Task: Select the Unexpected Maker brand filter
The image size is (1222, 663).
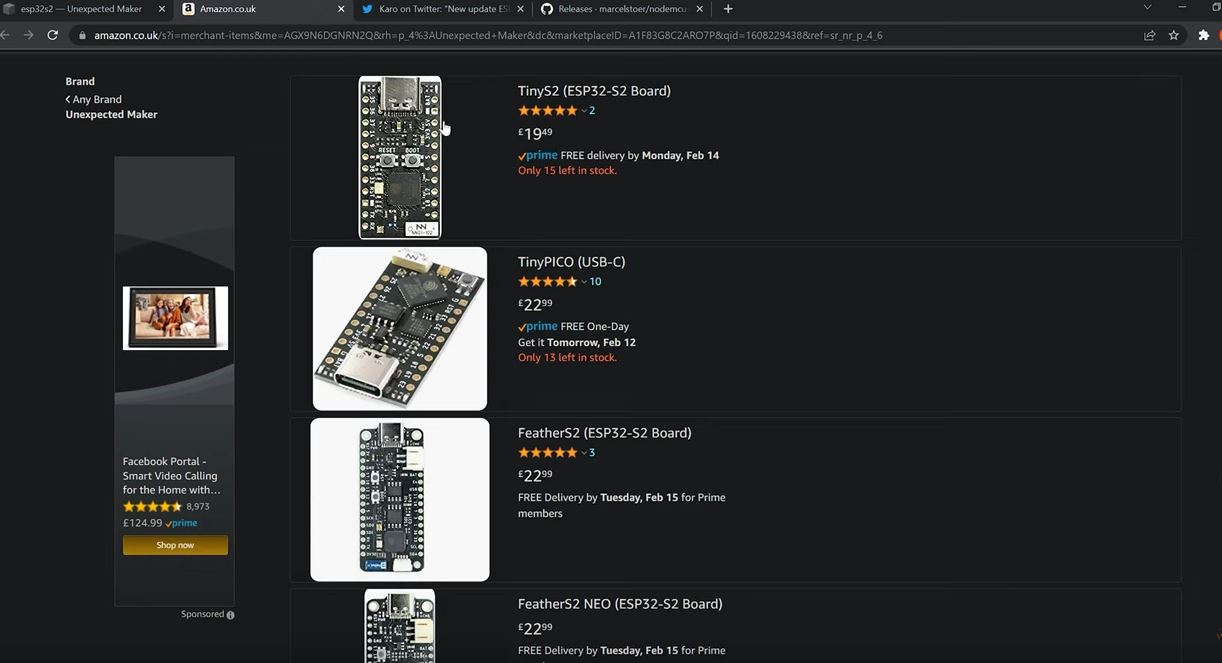Action: point(111,114)
